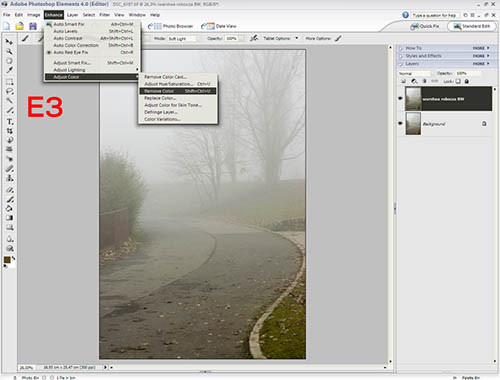Click the foreground color swatch
The width and height of the screenshot is (500, 380).
point(7,260)
